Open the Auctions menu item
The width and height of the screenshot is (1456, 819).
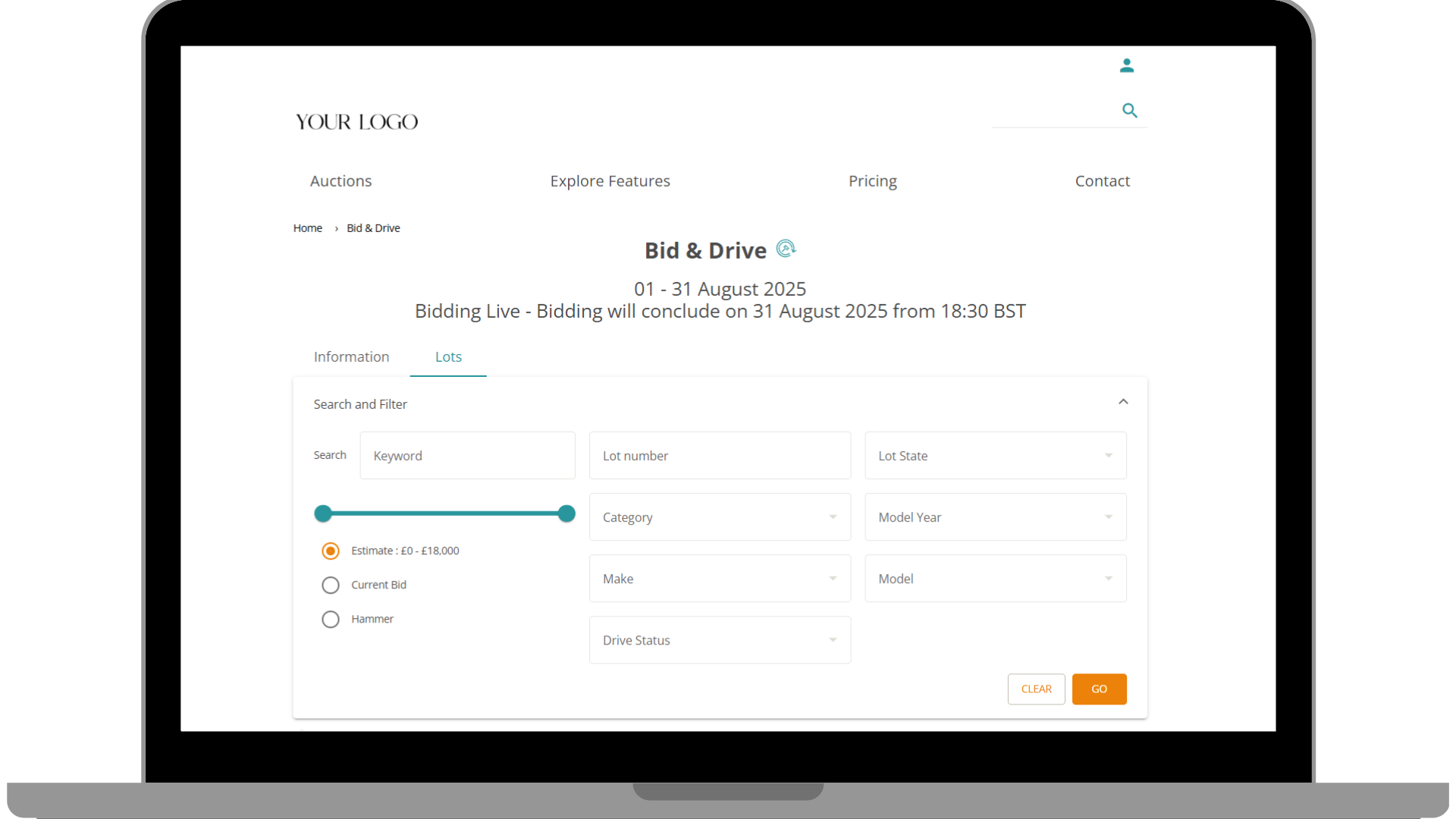click(x=340, y=181)
